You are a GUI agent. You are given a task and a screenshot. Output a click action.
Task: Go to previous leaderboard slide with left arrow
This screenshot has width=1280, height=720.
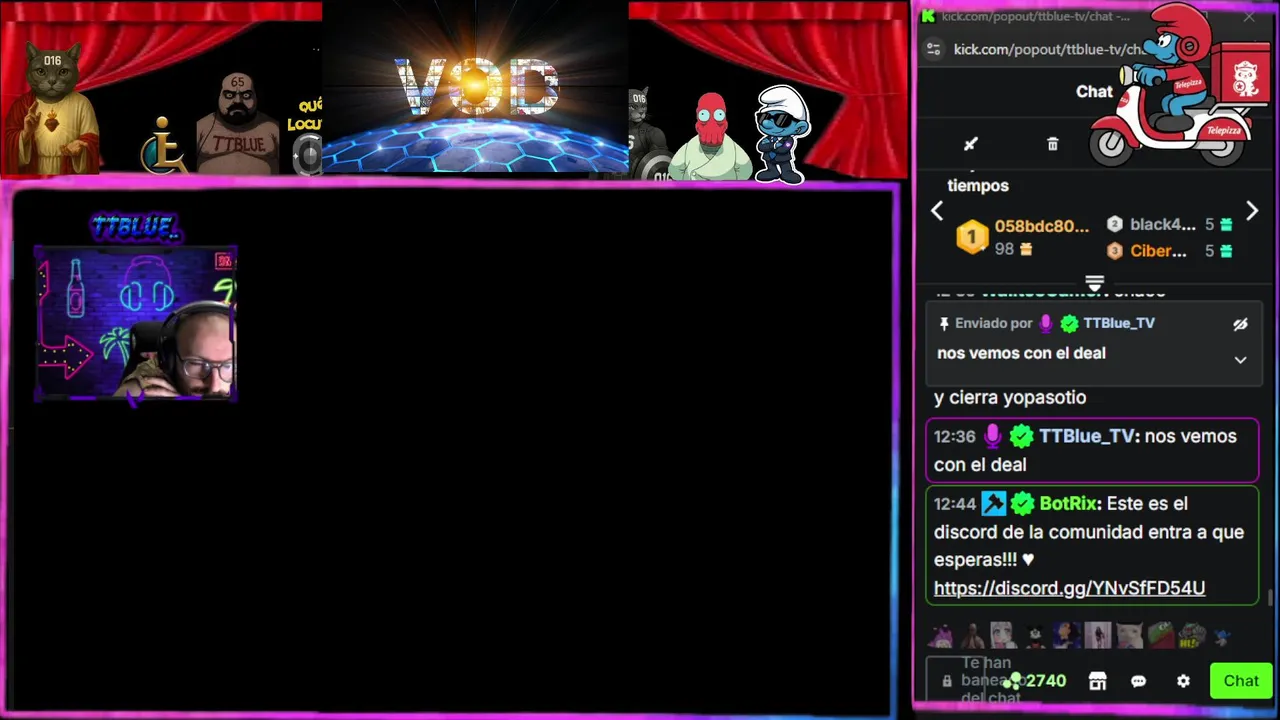tap(937, 211)
